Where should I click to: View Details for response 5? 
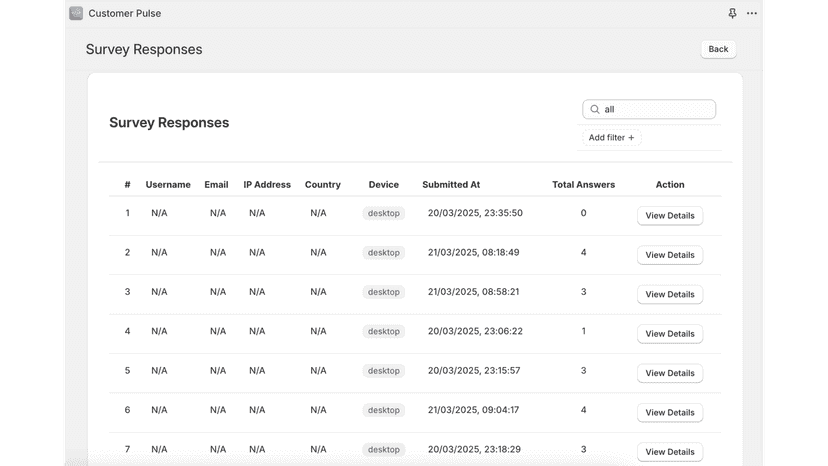670,373
